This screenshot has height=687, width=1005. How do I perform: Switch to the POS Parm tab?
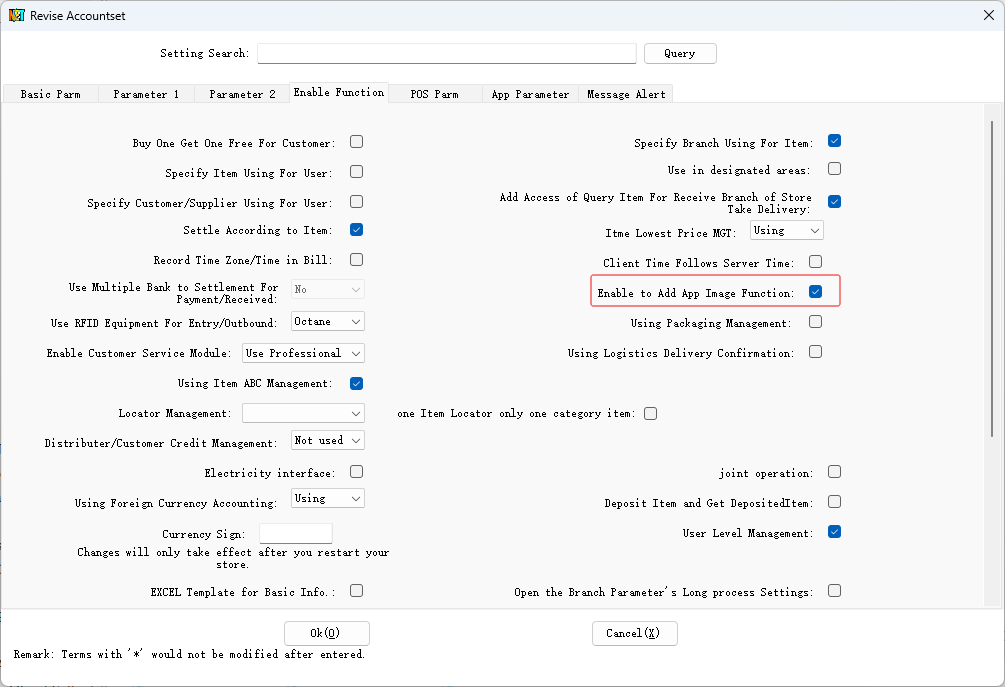tap(434, 94)
